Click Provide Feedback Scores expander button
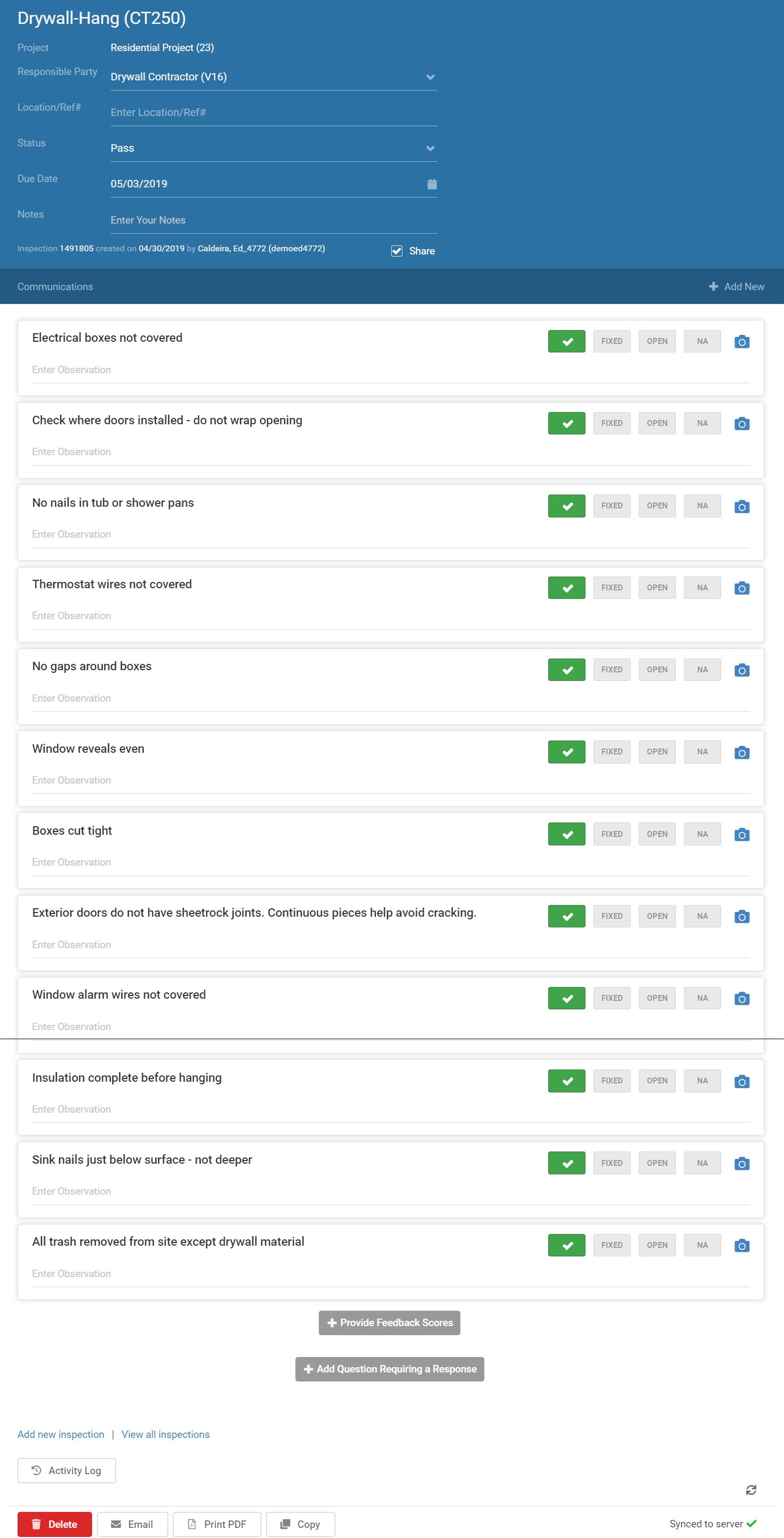This screenshot has height=1538, width=784. (x=389, y=1322)
